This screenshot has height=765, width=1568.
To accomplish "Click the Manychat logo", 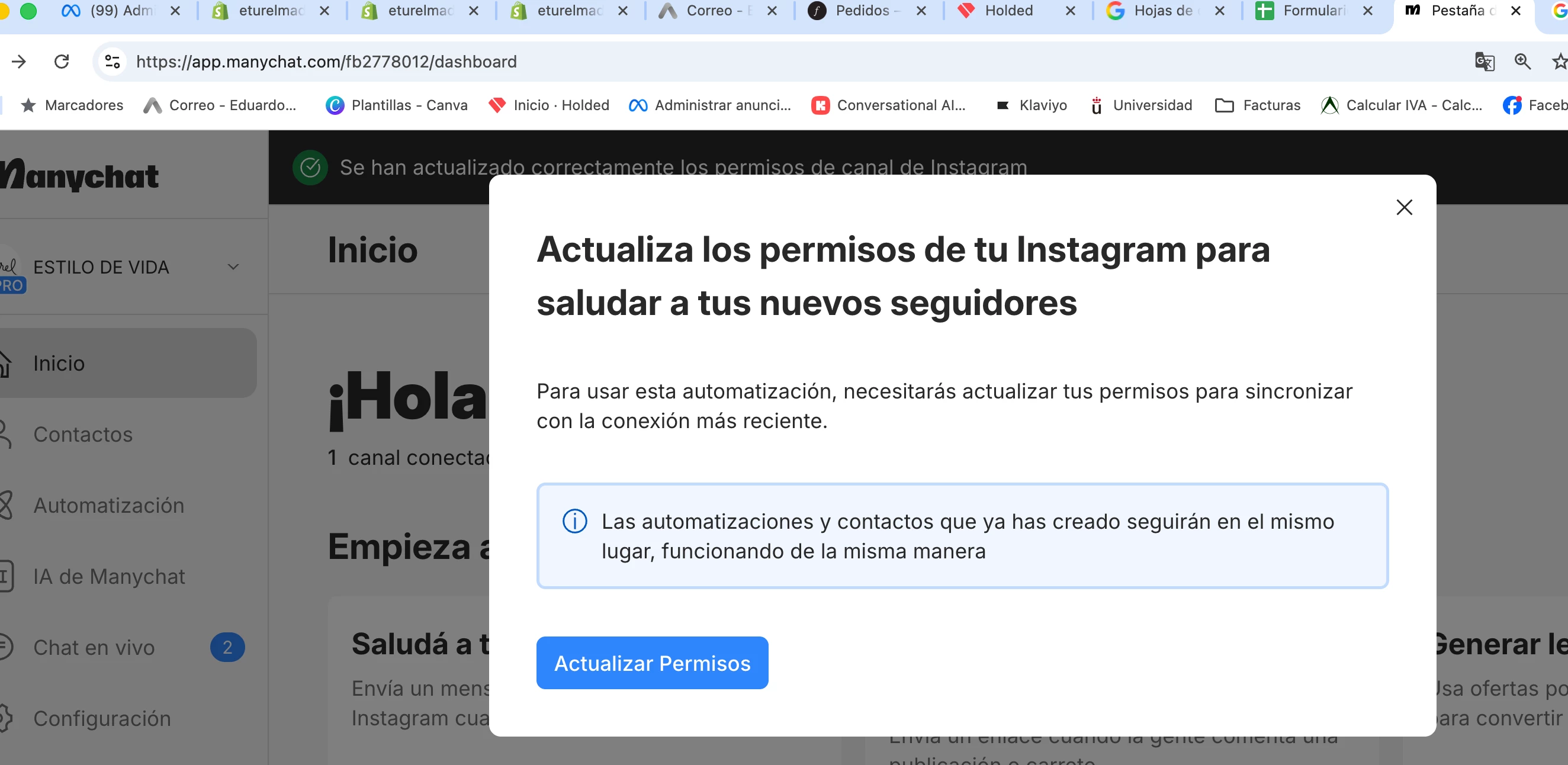I will pyautogui.click(x=79, y=176).
